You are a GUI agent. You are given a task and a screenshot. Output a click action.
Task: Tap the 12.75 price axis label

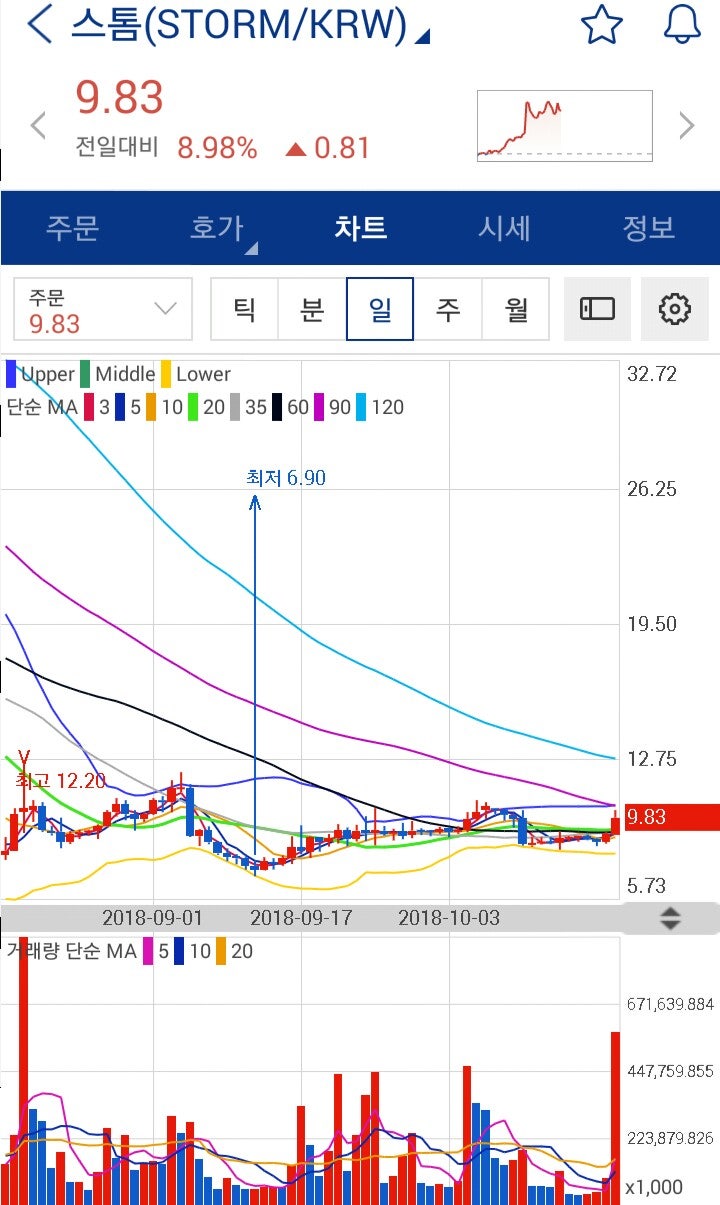652,759
